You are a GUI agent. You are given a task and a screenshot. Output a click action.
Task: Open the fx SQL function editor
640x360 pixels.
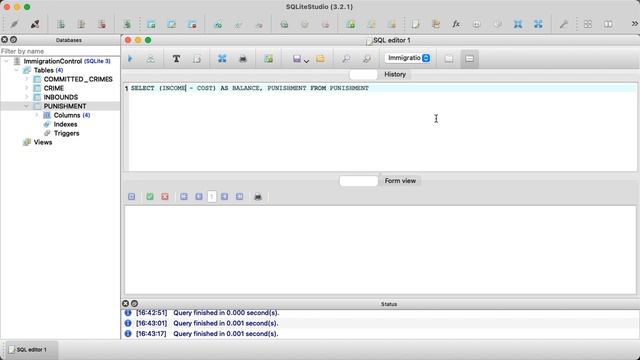point(456,24)
